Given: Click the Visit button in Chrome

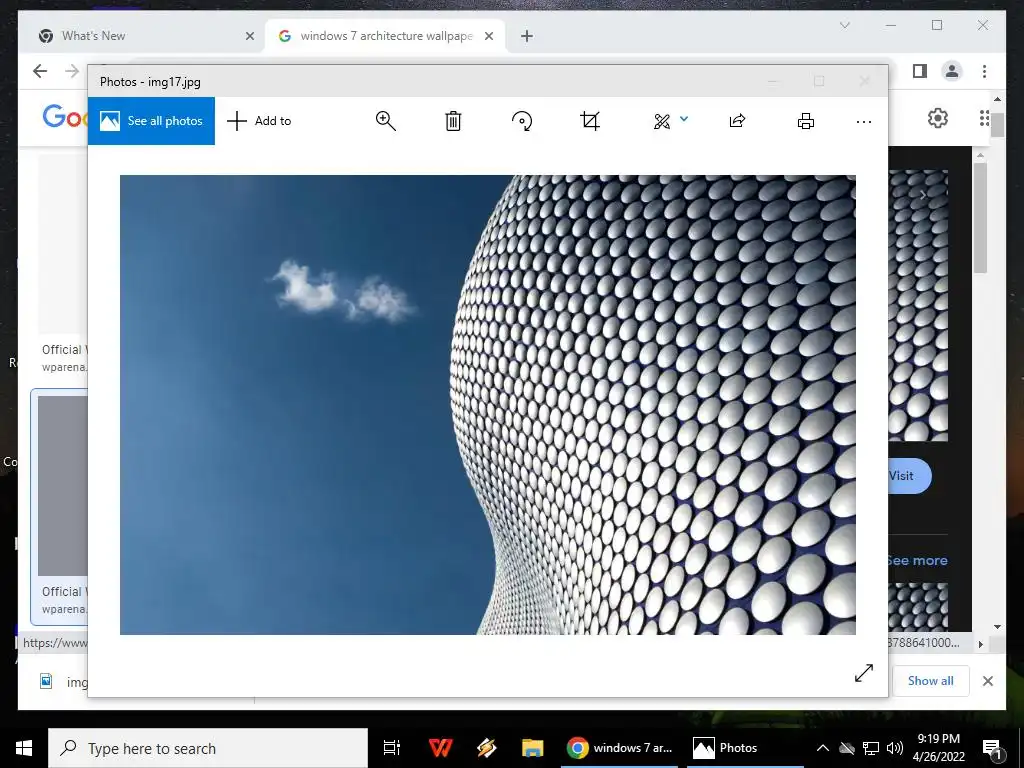Looking at the screenshot, I should coord(910,475).
